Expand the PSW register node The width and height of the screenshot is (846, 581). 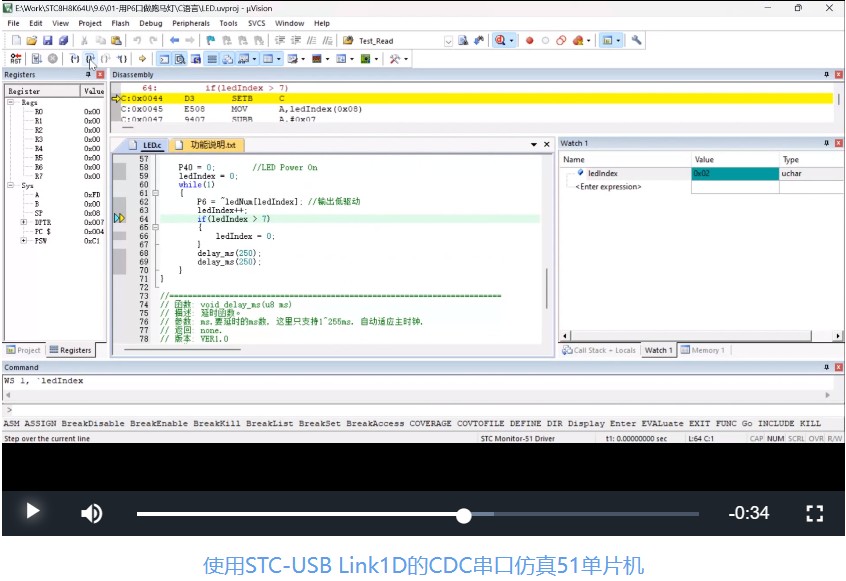coord(24,241)
